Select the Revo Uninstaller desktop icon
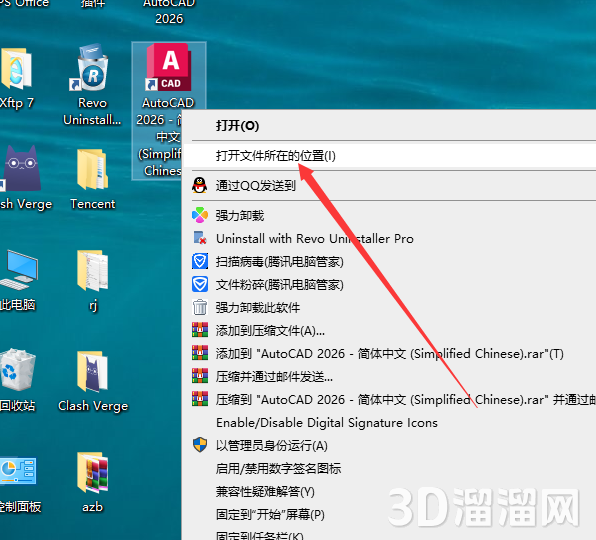Screen dimensions: 596x540 click(92, 68)
